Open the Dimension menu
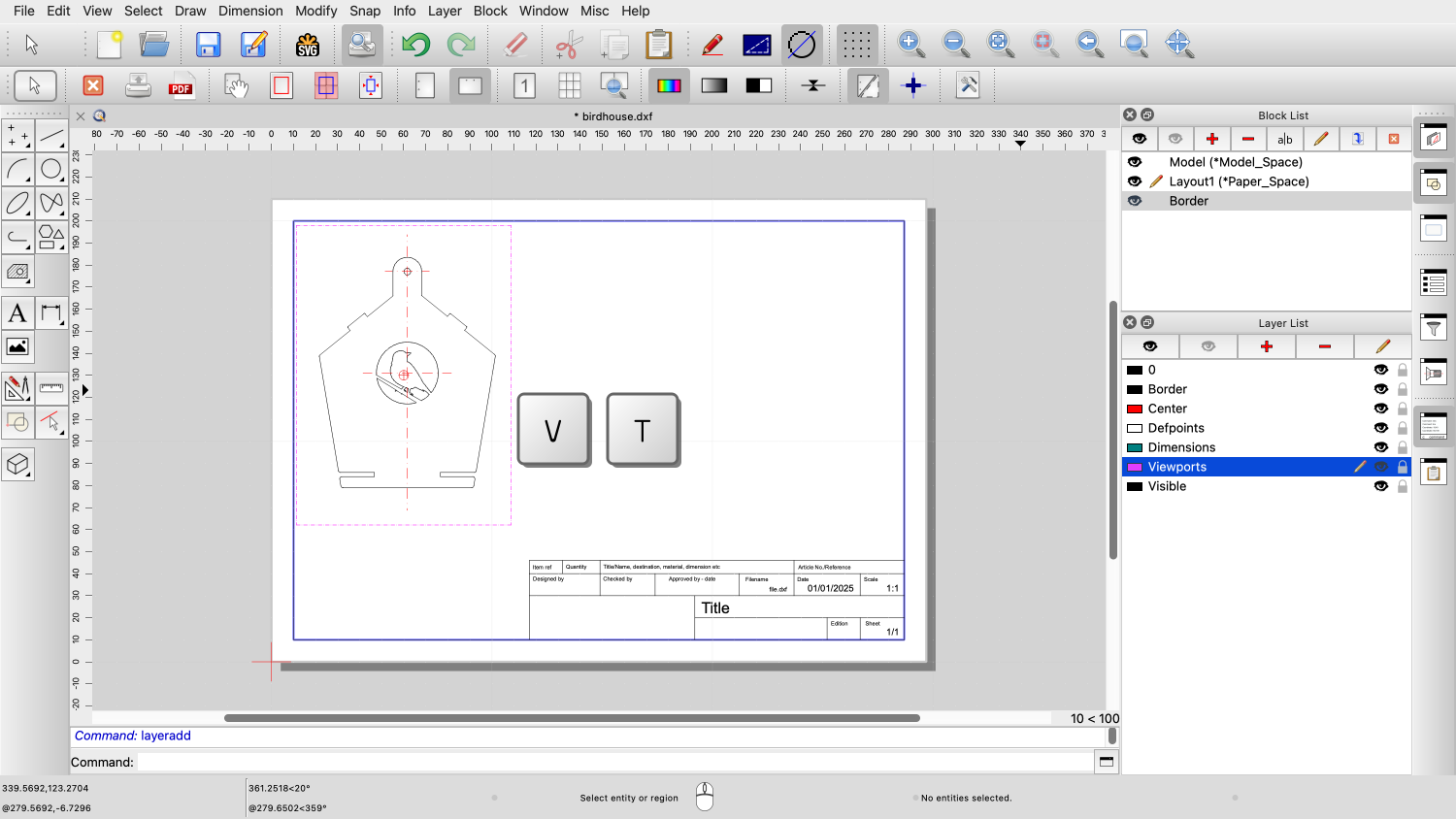The image size is (1456, 819). click(250, 11)
